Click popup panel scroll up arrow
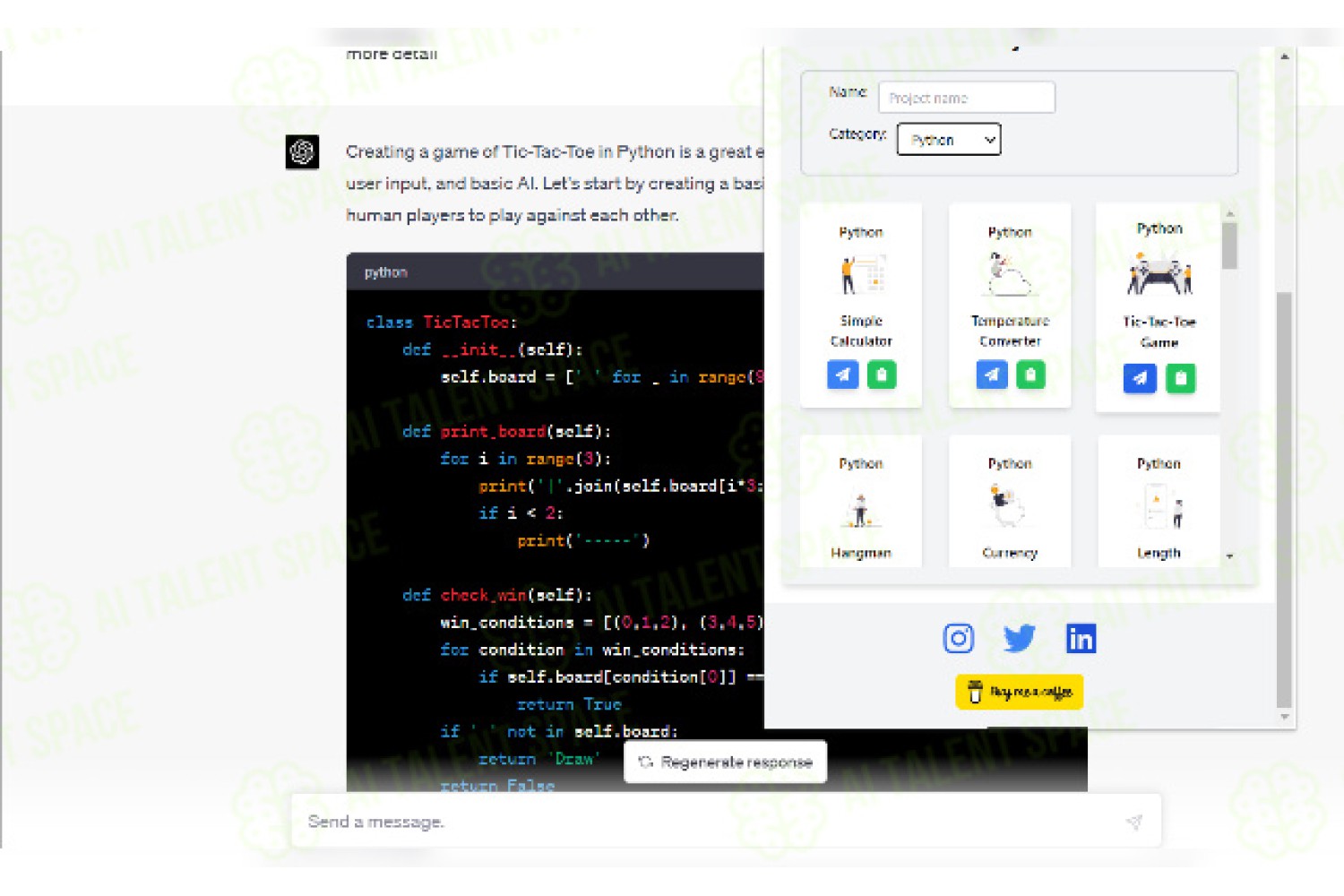This screenshot has width=1344, height=896. click(1284, 56)
